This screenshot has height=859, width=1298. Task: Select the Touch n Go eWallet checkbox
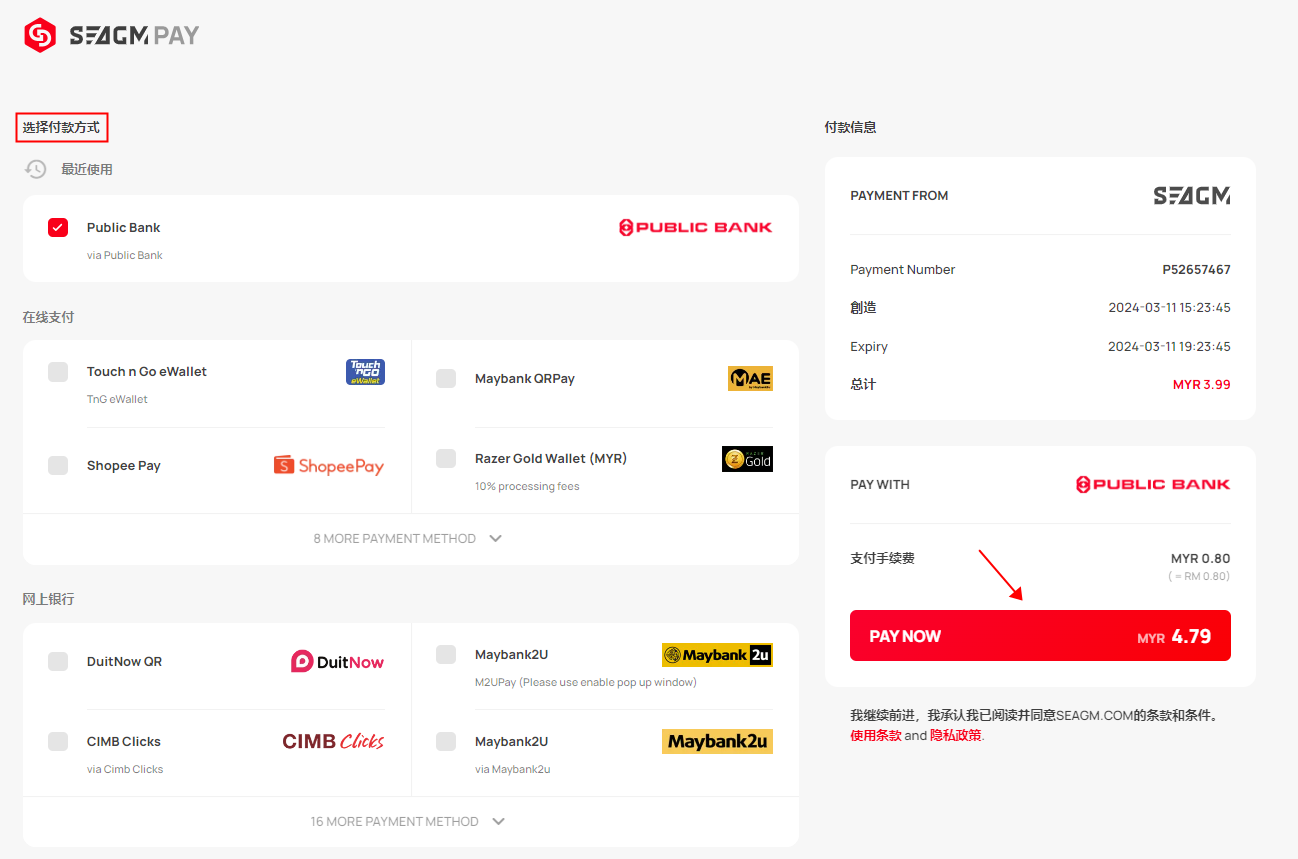pos(58,372)
